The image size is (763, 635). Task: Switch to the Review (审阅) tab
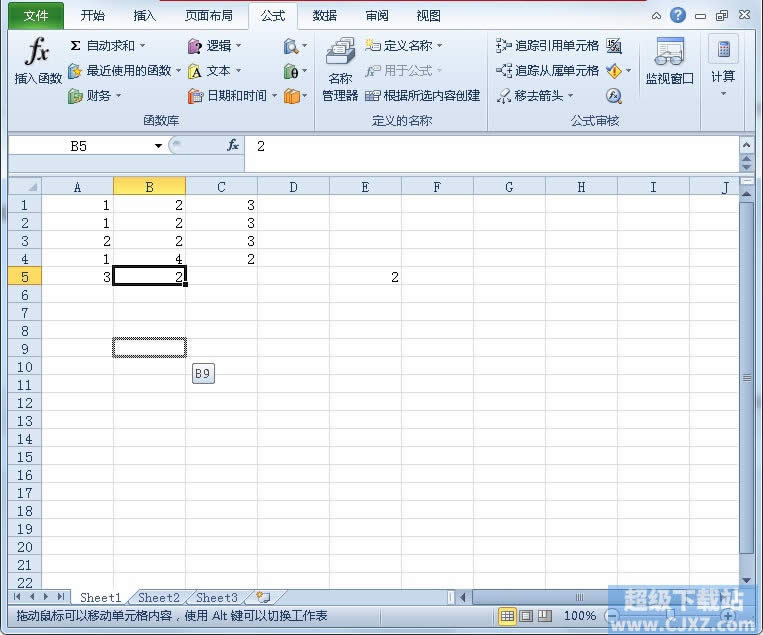click(377, 16)
